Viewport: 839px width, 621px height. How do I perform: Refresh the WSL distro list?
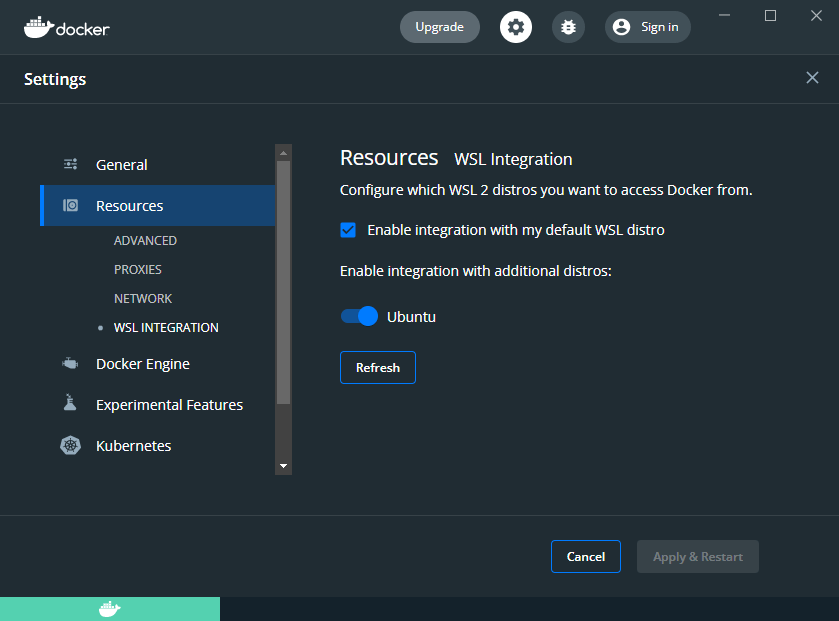[x=378, y=367]
